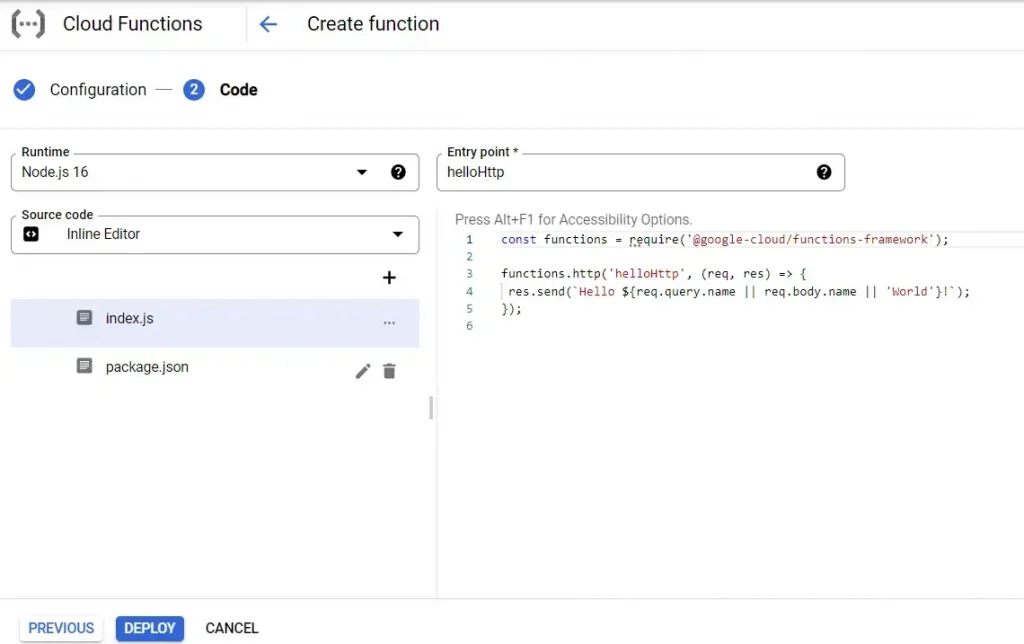Click the Inline Editor code icon
This screenshot has width=1024, height=644.
tap(31, 234)
